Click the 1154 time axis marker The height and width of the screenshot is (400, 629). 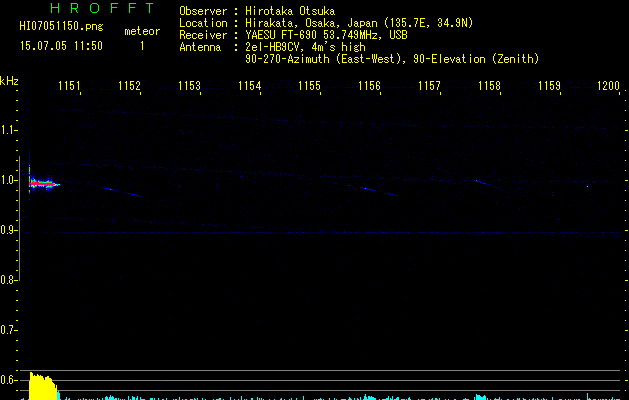tap(250, 86)
